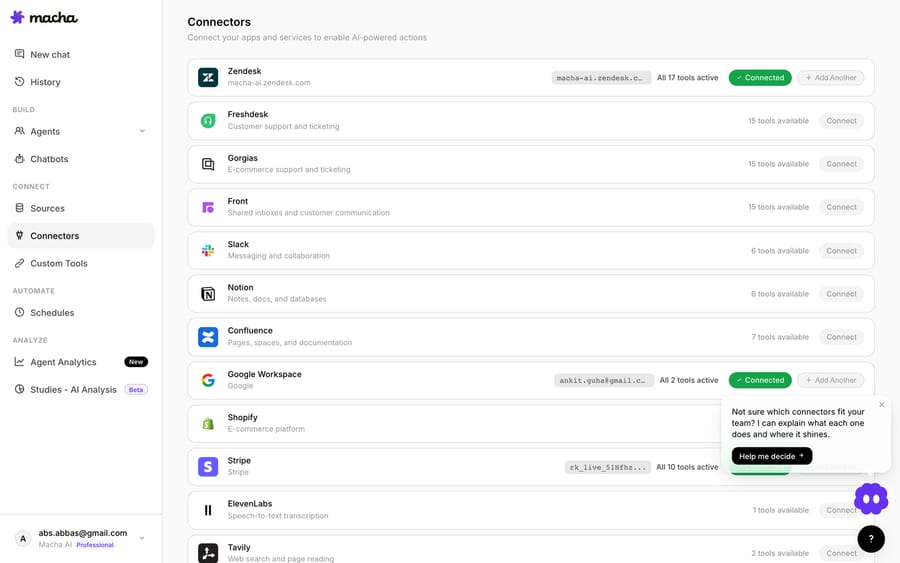Open Agent Analytics
The height and width of the screenshot is (563, 900).
pos(81,362)
